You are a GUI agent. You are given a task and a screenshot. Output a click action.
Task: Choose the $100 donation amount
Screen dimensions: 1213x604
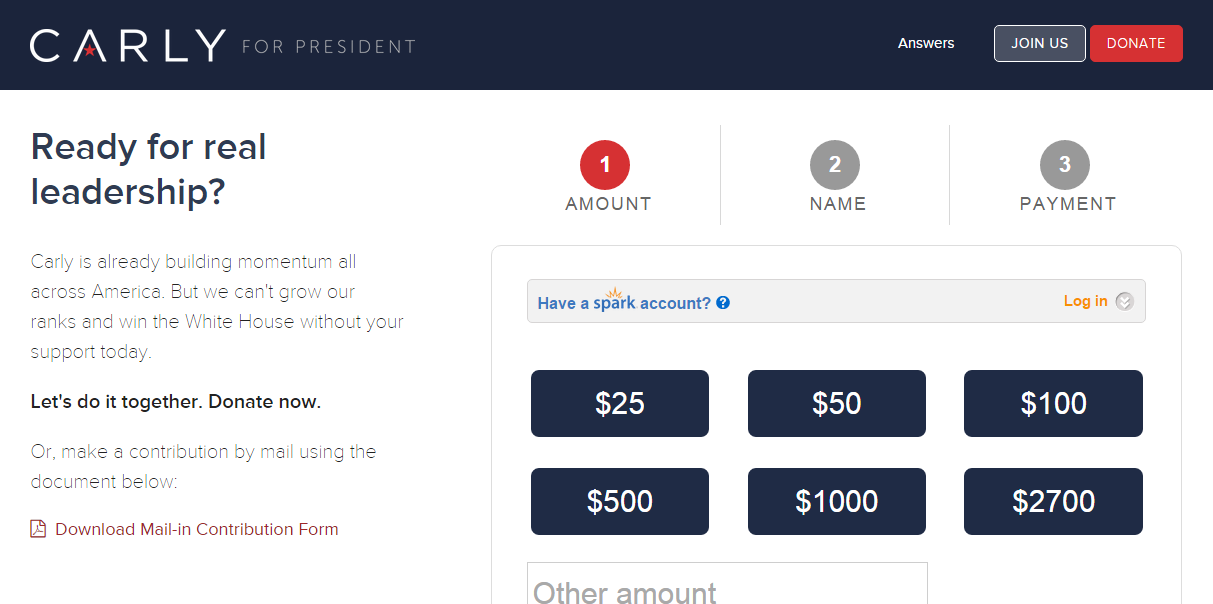click(x=1053, y=403)
